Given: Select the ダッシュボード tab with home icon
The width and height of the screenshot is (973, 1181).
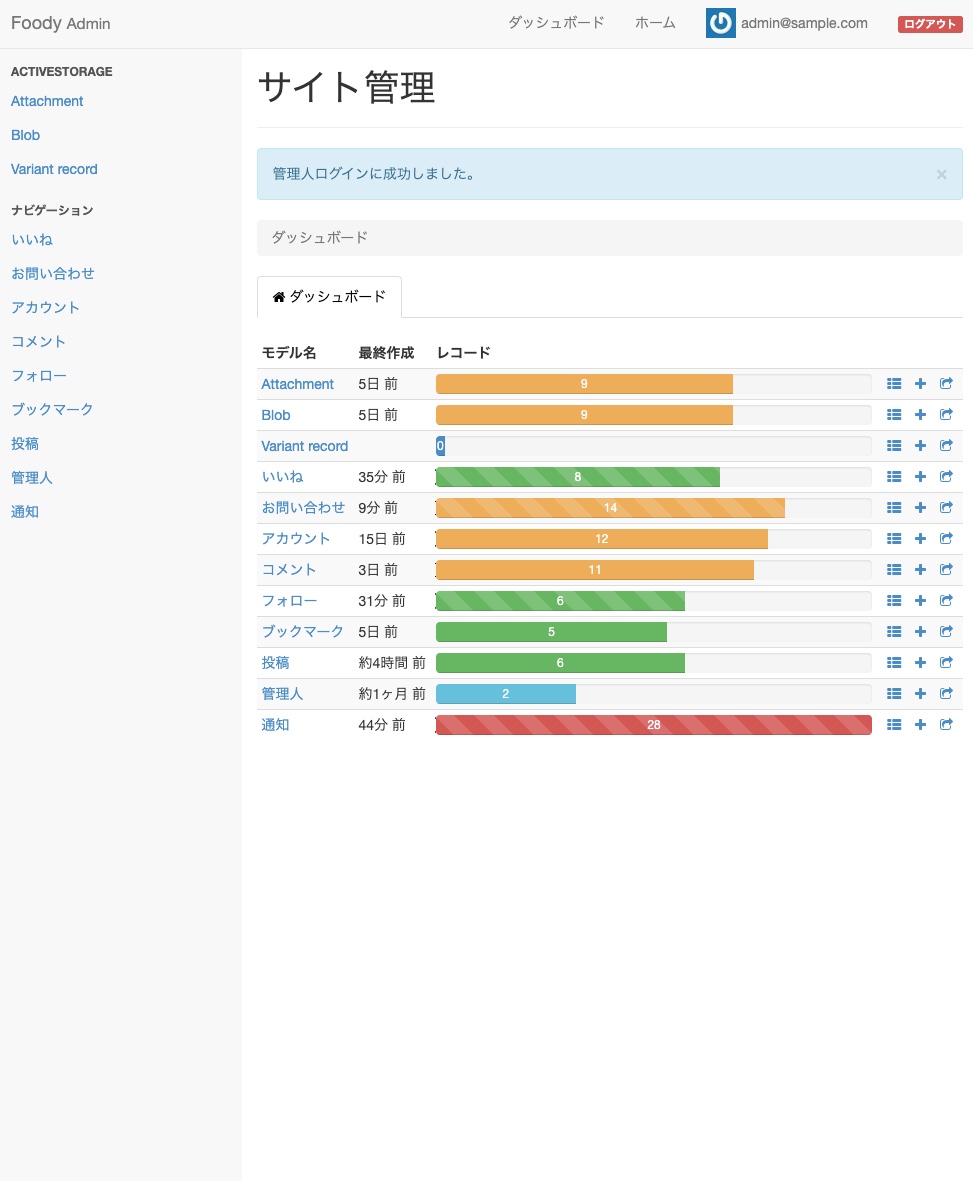Looking at the screenshot, I should [x=329, y=297].
